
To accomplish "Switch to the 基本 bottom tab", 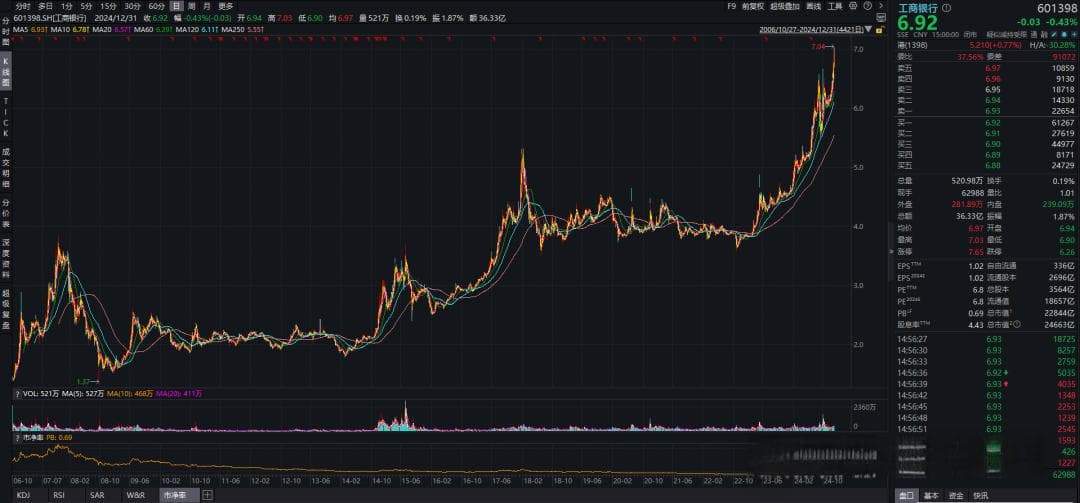I will tap(931, 495).
